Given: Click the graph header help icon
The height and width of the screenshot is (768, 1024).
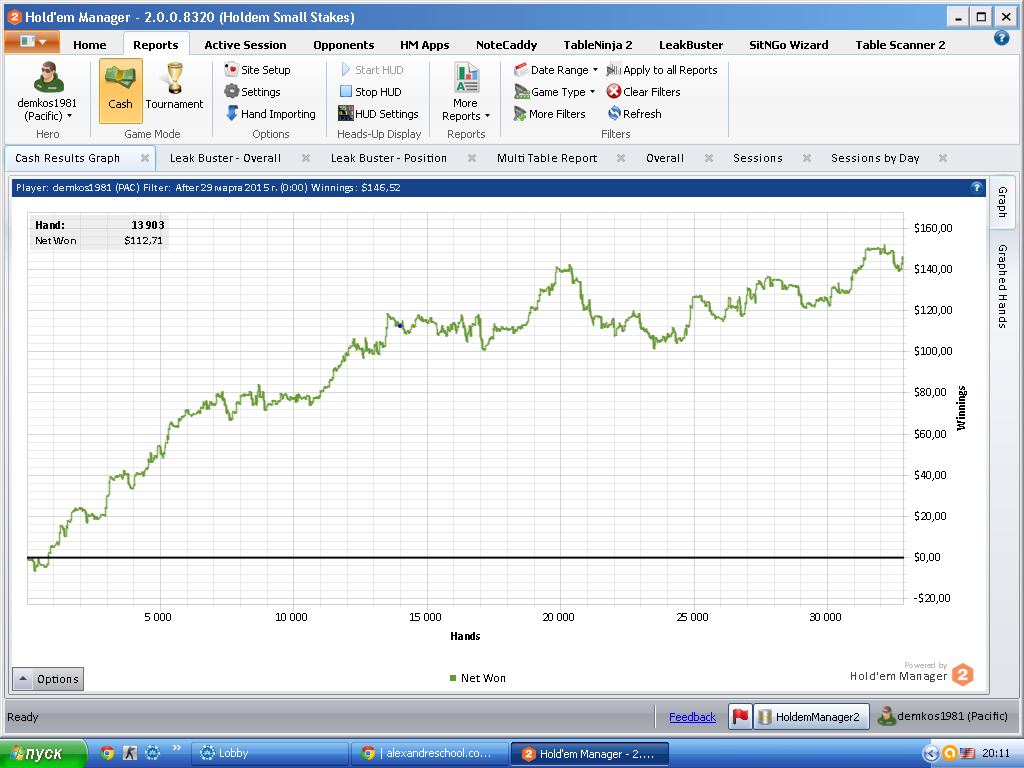Looking at the screenshot, I should coord(976,187).
